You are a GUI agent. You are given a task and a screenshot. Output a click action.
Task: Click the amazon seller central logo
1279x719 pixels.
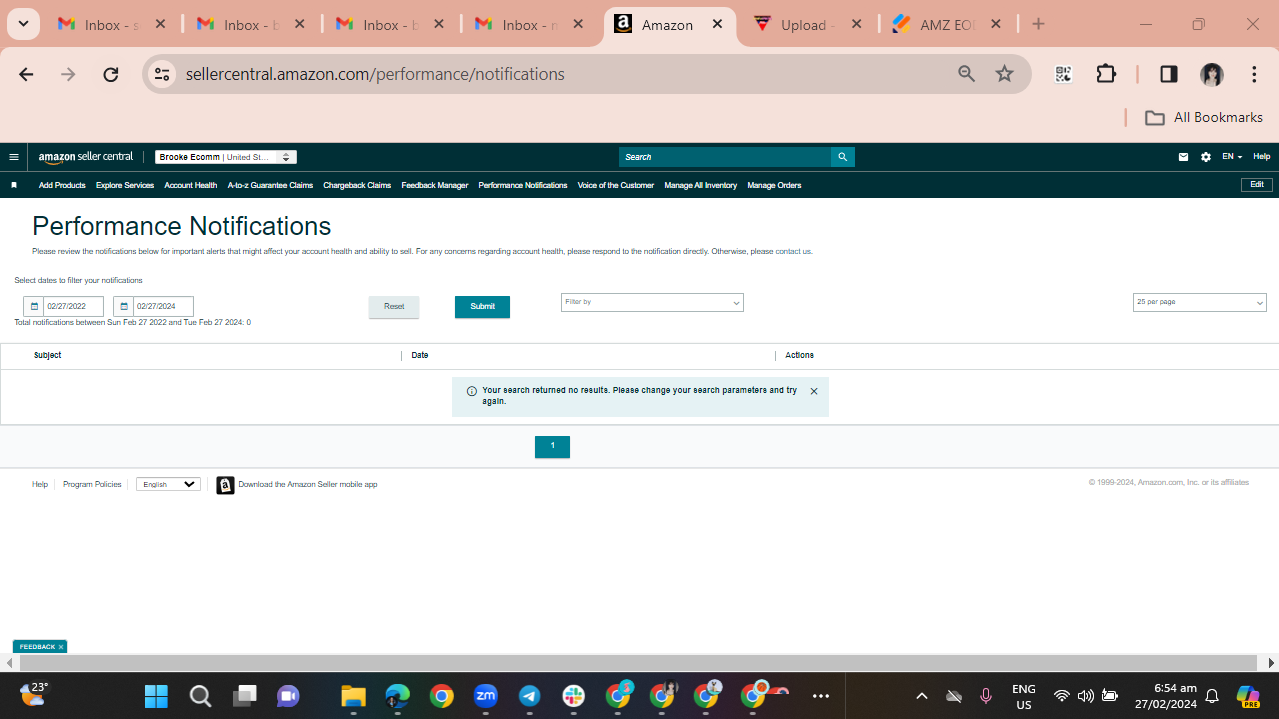click(x=86, y=157)
